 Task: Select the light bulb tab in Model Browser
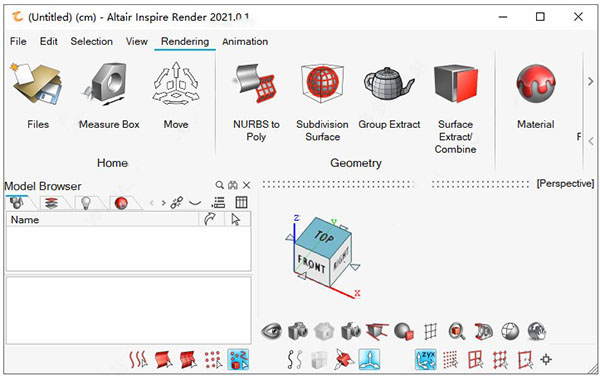(86, 203)
